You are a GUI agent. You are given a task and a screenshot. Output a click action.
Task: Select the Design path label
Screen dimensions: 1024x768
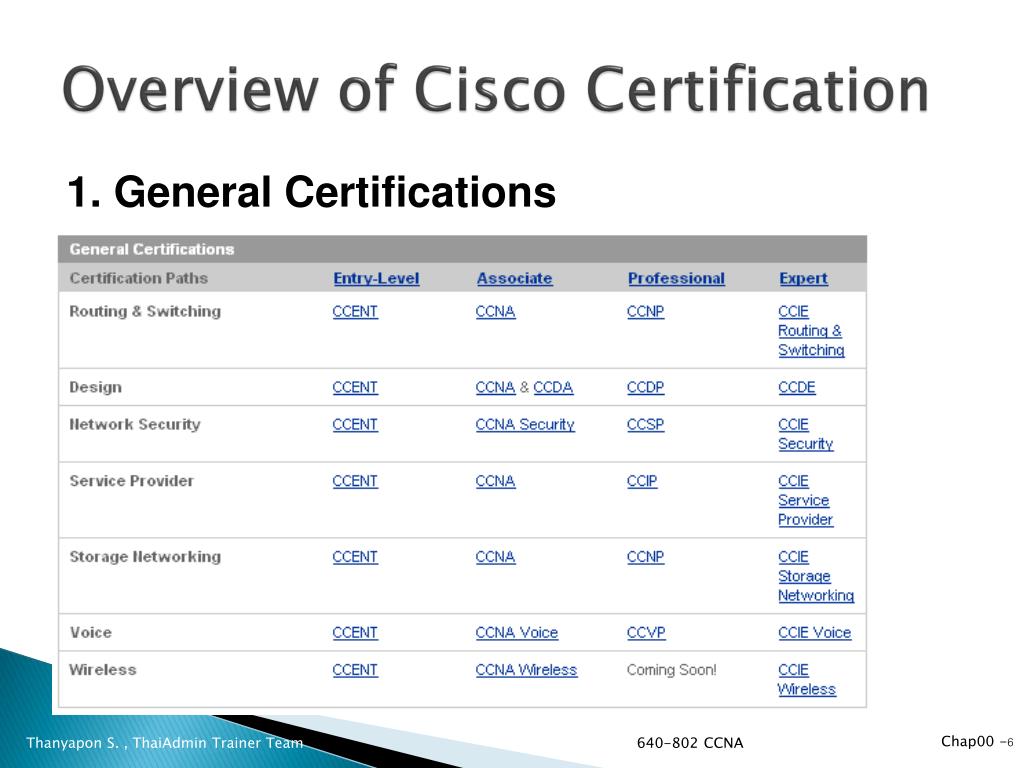(95, 387)
